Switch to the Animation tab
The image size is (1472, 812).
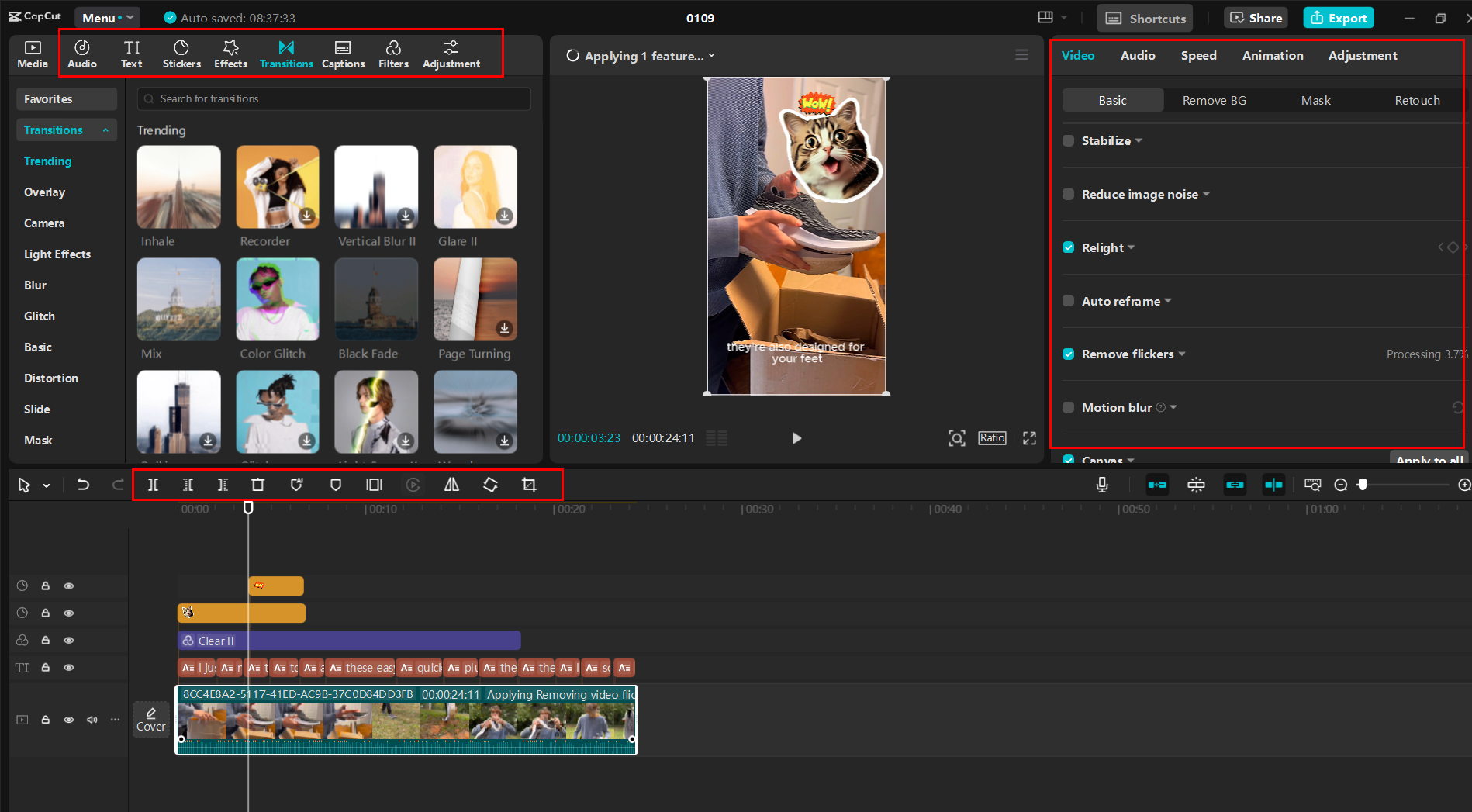pos(1272,55)
